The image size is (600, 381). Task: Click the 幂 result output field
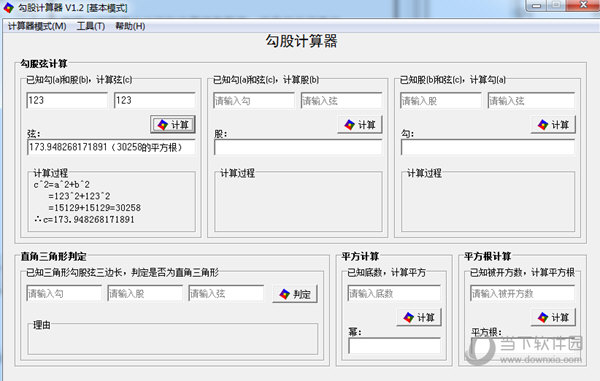(x=394, y=345)
